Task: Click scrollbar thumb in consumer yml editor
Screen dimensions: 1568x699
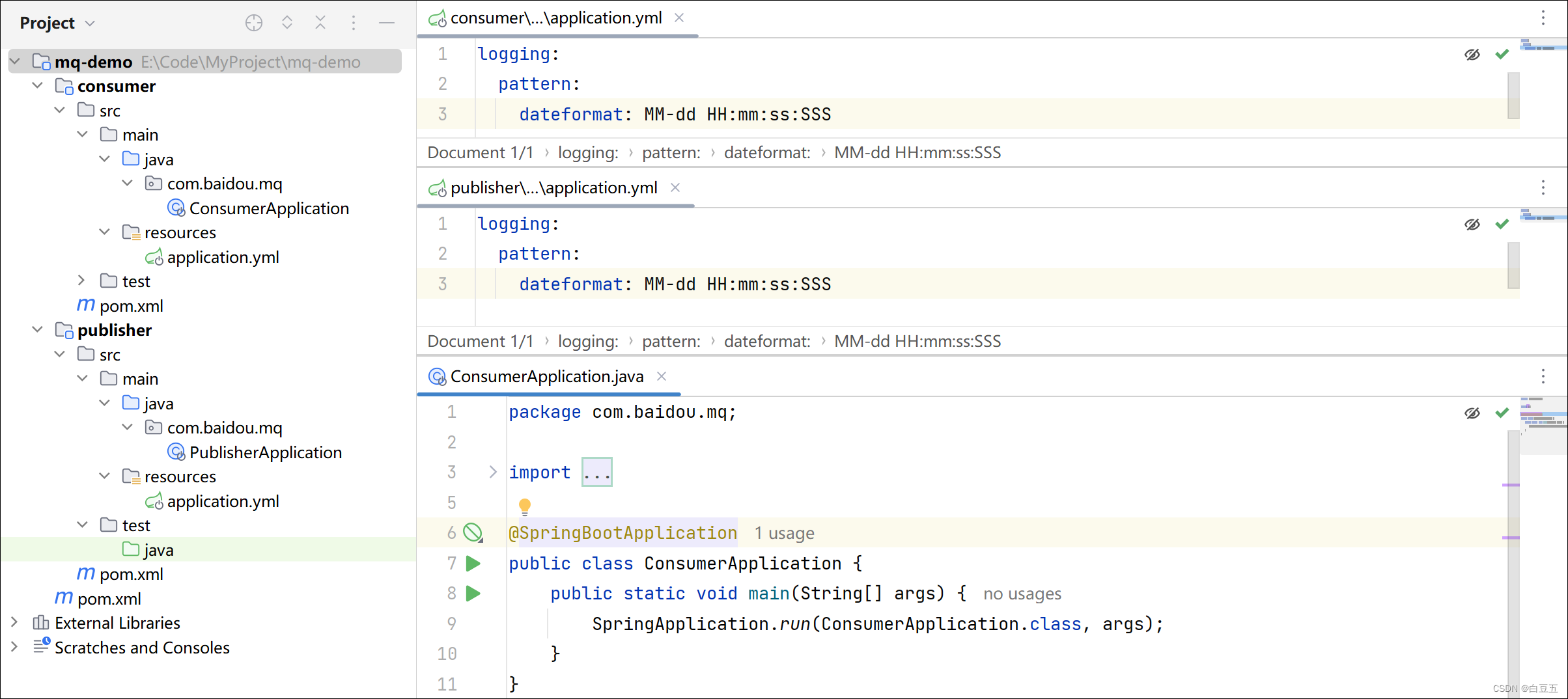Action: (x=1513, y=96)
